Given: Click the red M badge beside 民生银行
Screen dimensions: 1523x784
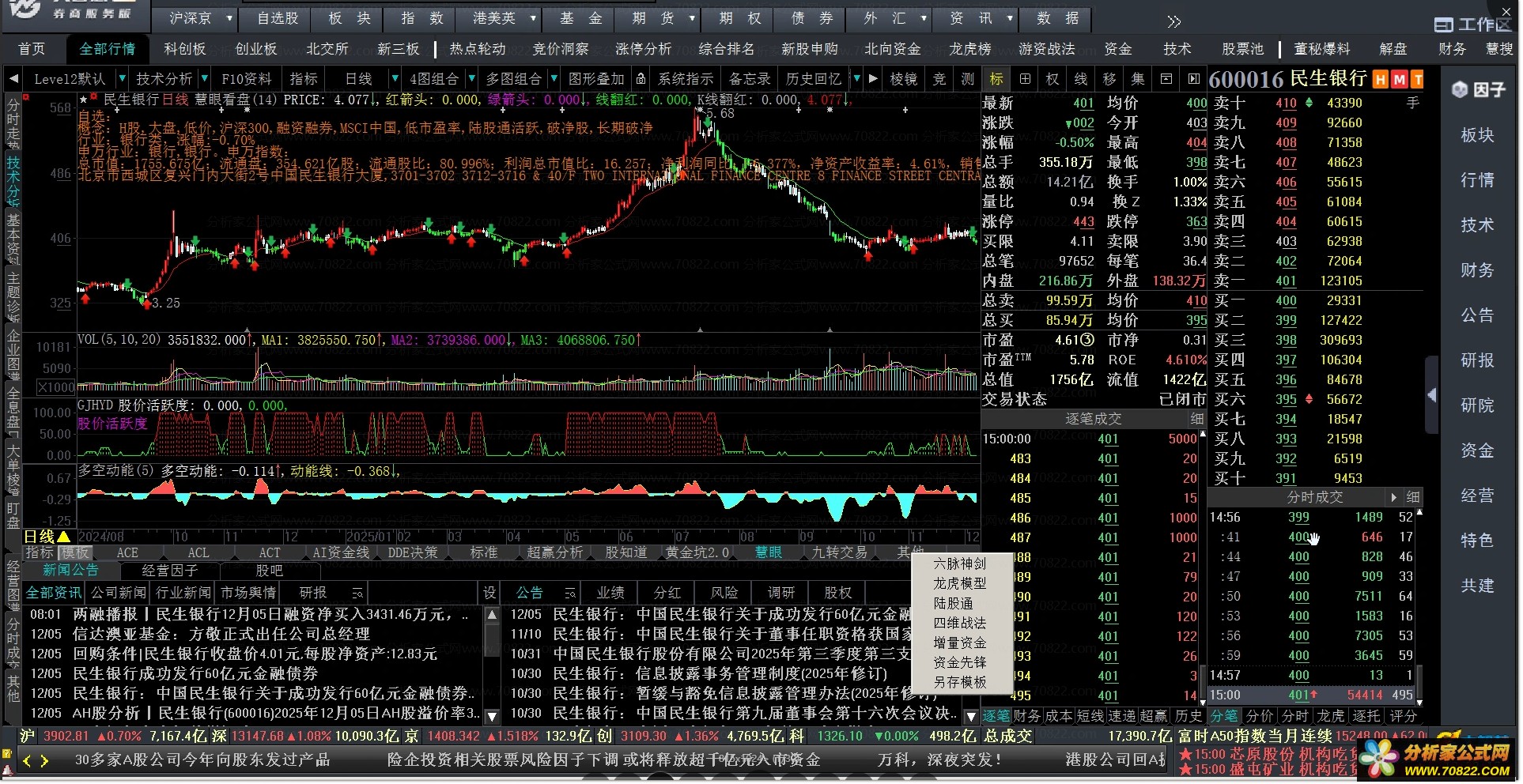Looking at the screenshot, I should pyautogui.click(x=1399, y=80).
